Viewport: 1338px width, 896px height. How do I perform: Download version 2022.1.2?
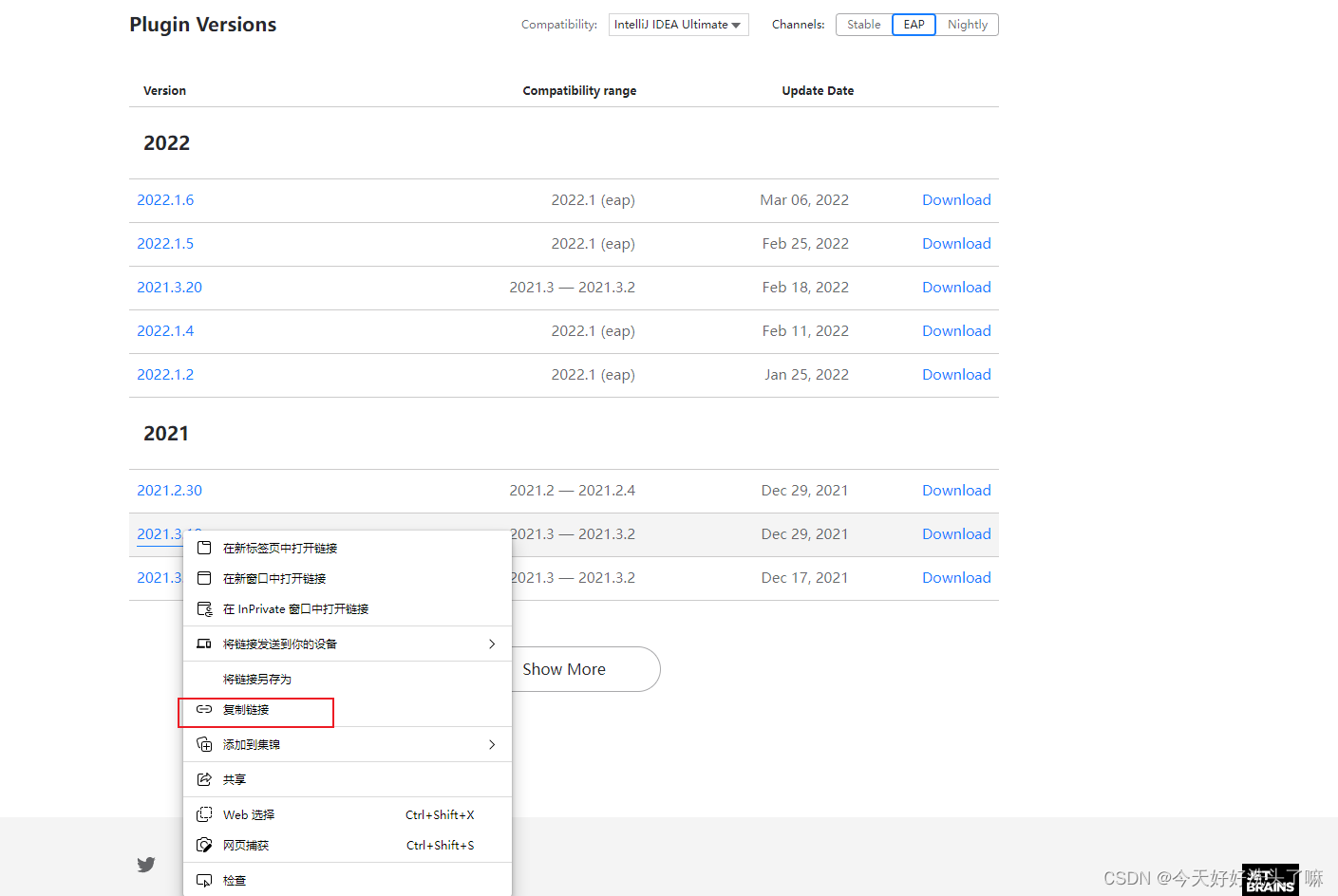[x=956, y=374]
